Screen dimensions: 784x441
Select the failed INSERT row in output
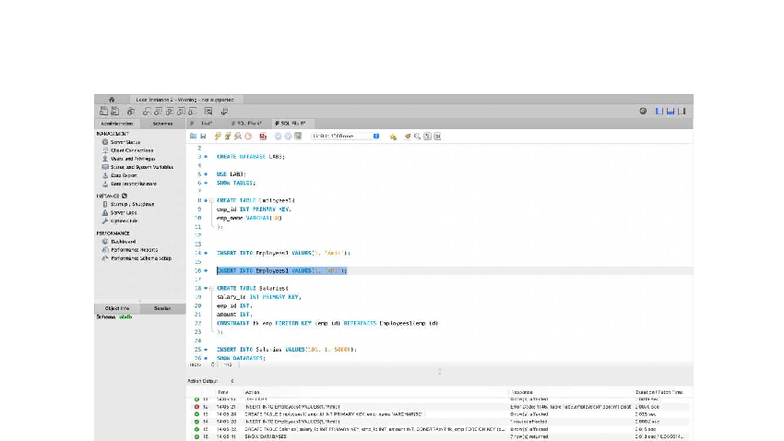pyautogui.click(x=440, y=407)
